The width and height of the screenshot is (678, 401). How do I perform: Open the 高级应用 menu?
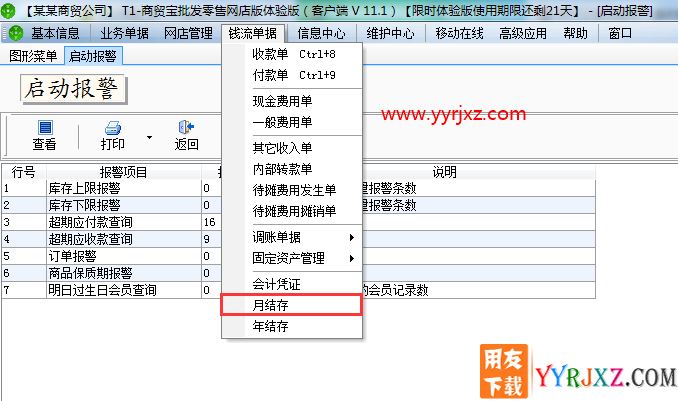pos(523,33)
